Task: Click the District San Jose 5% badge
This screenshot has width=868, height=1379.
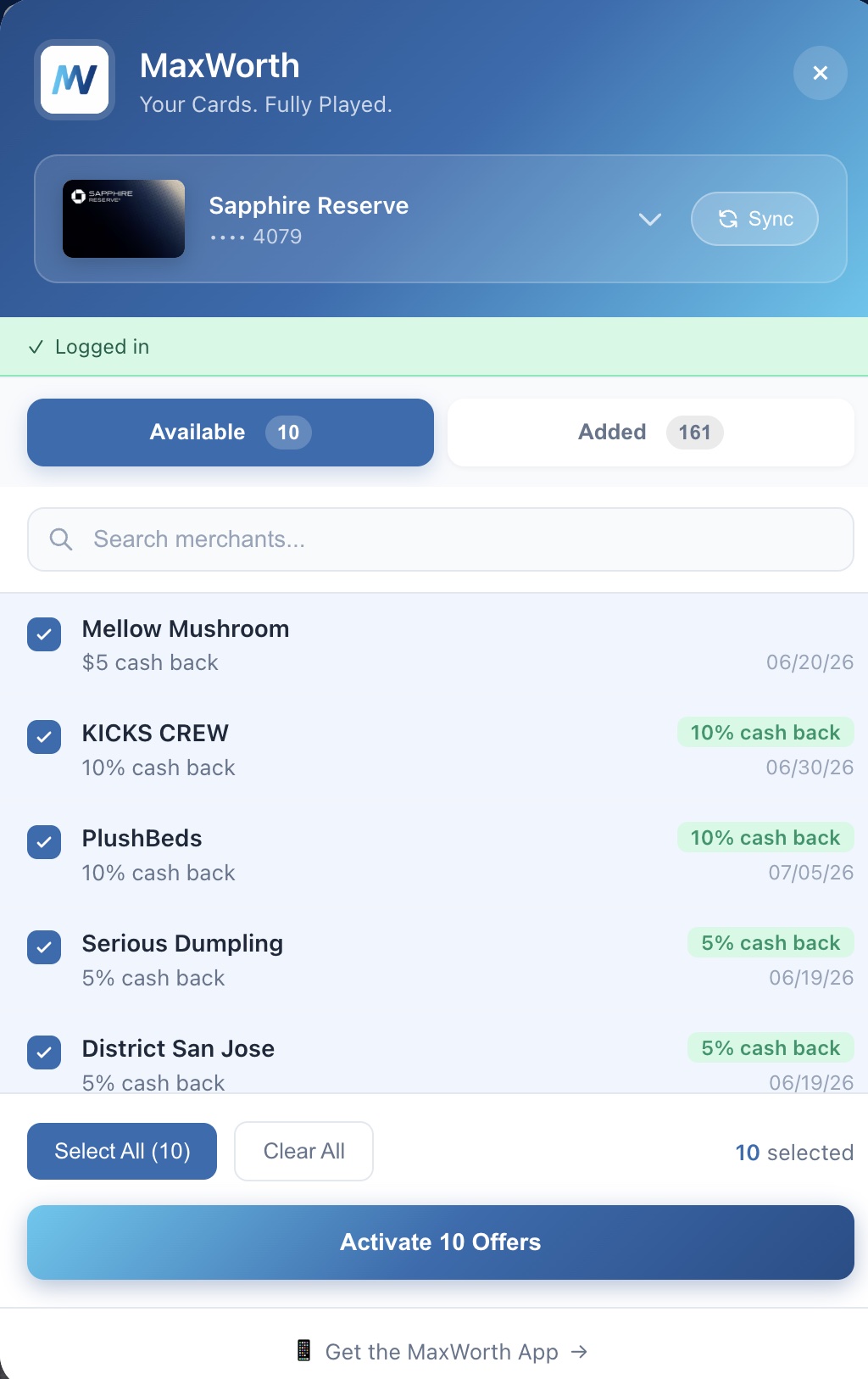Action: pyautogui.click(x=771, y=1048)
